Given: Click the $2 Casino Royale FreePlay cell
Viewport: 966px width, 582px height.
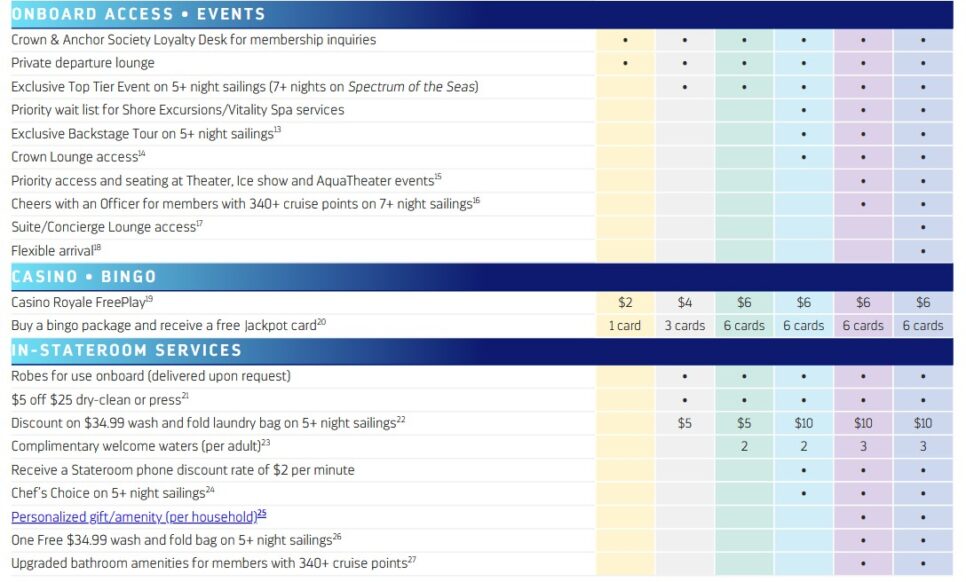Looking at the screenshot, I should click(x=625, y=302).
